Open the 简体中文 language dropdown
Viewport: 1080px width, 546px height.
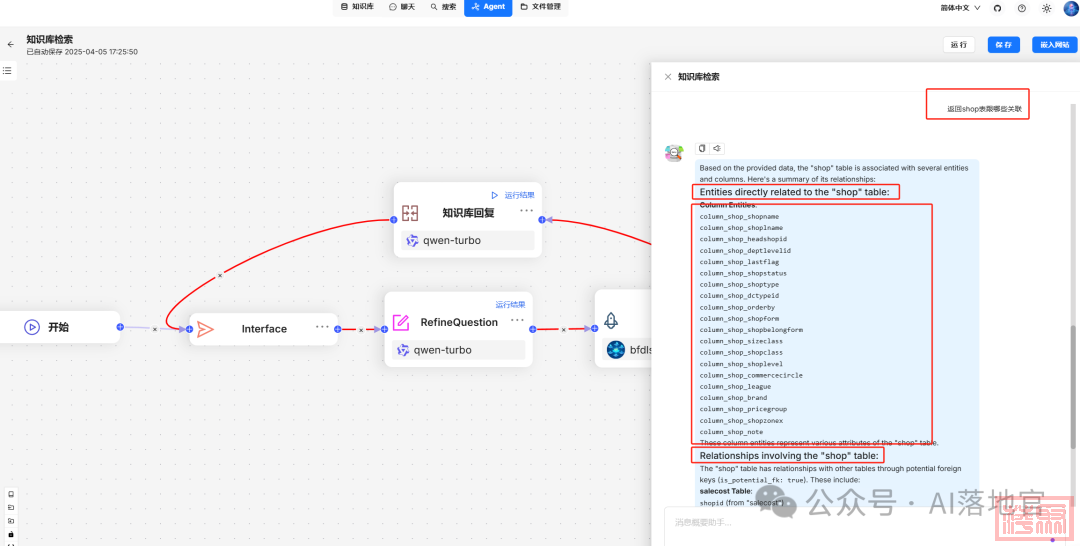coord(959,8)
